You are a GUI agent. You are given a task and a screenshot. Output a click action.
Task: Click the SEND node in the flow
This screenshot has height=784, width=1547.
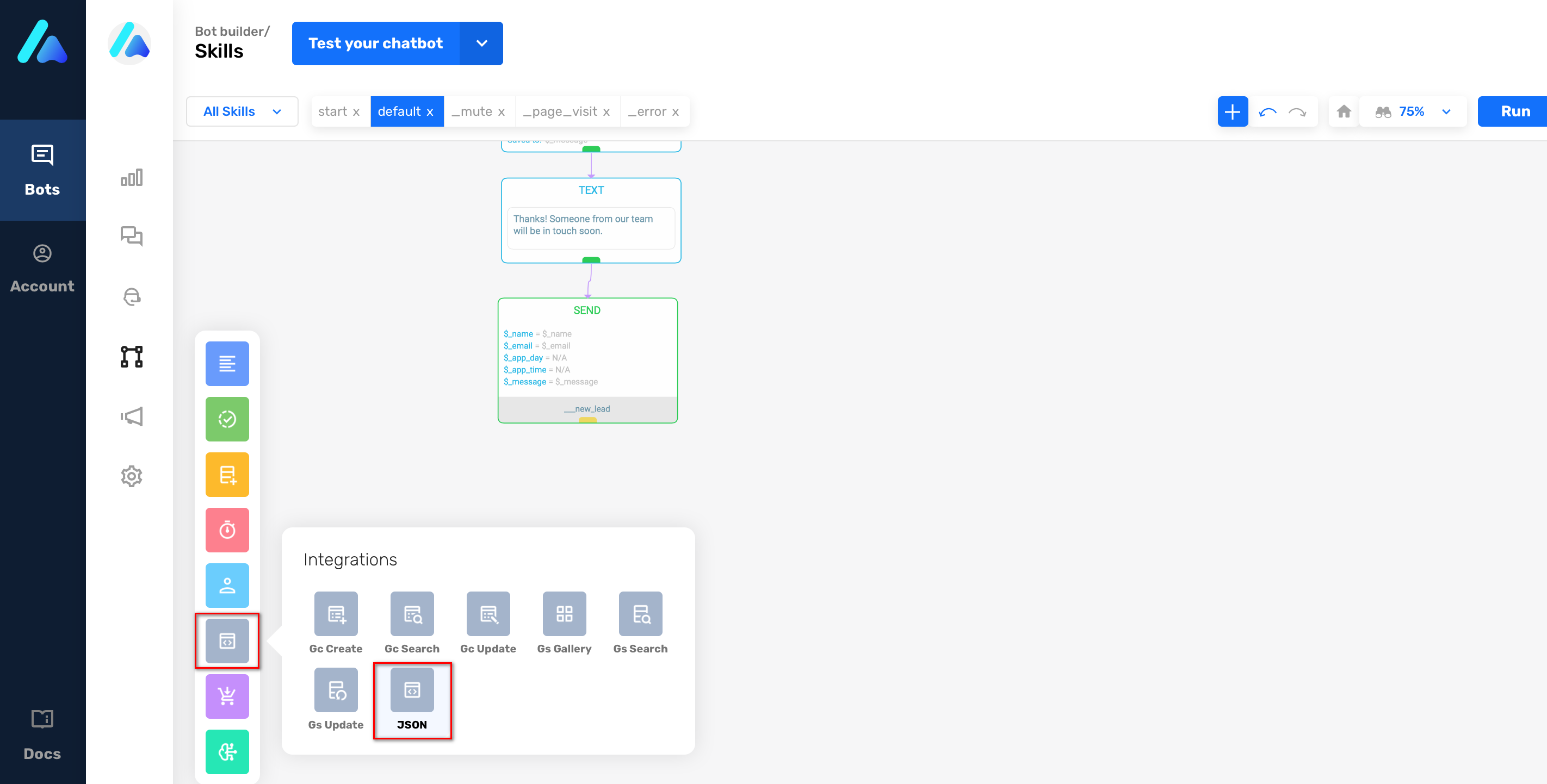pyautogui.click(x=588, y=360)
